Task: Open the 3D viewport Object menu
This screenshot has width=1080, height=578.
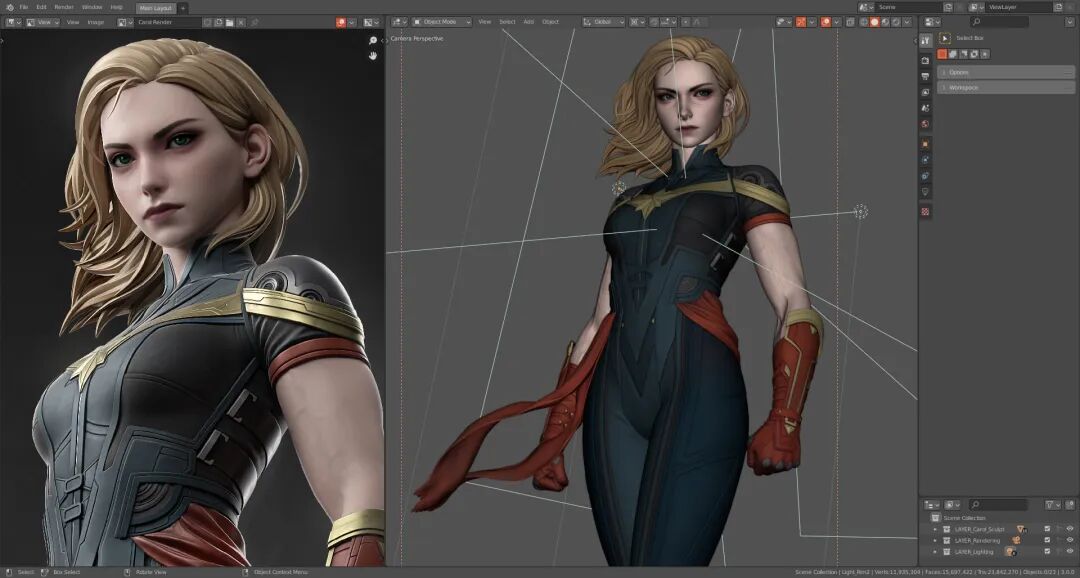Action: pos(550,22)
